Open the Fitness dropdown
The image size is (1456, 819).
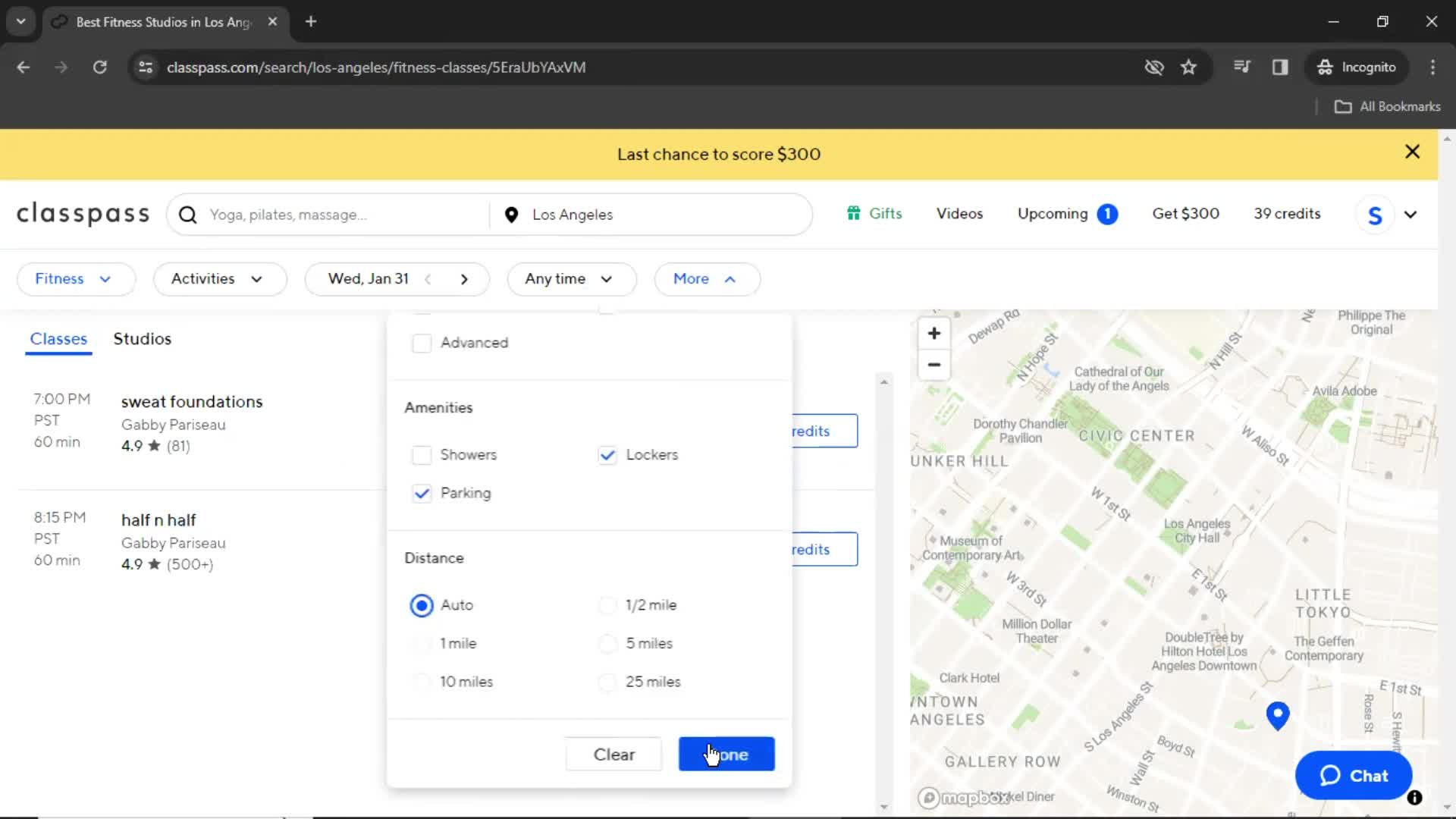tap(76, 279)
